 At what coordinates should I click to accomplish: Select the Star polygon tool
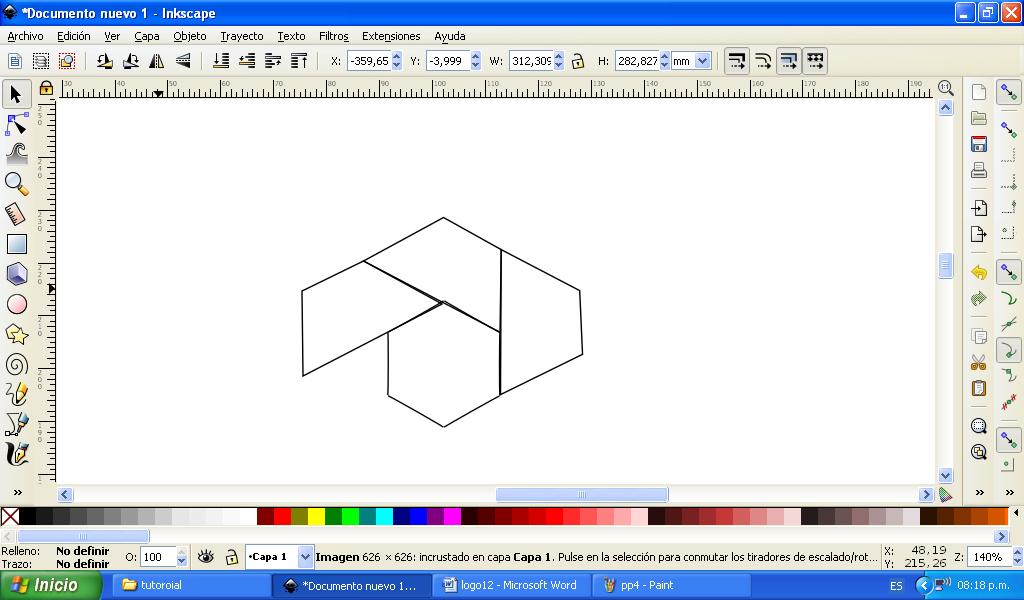point(16,334)
